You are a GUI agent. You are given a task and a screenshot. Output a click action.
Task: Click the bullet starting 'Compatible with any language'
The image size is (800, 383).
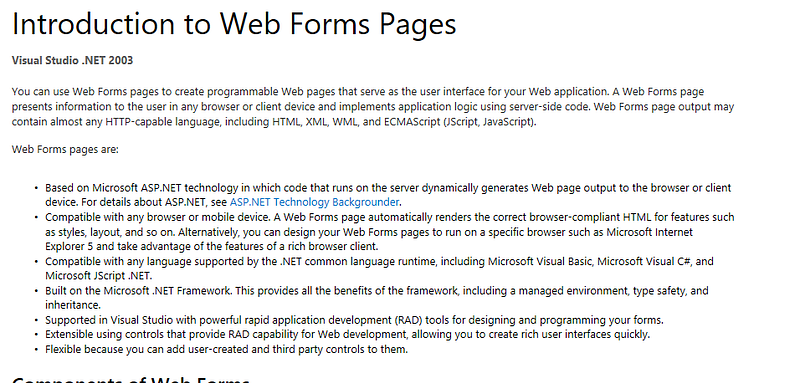(x=379, y=268)
